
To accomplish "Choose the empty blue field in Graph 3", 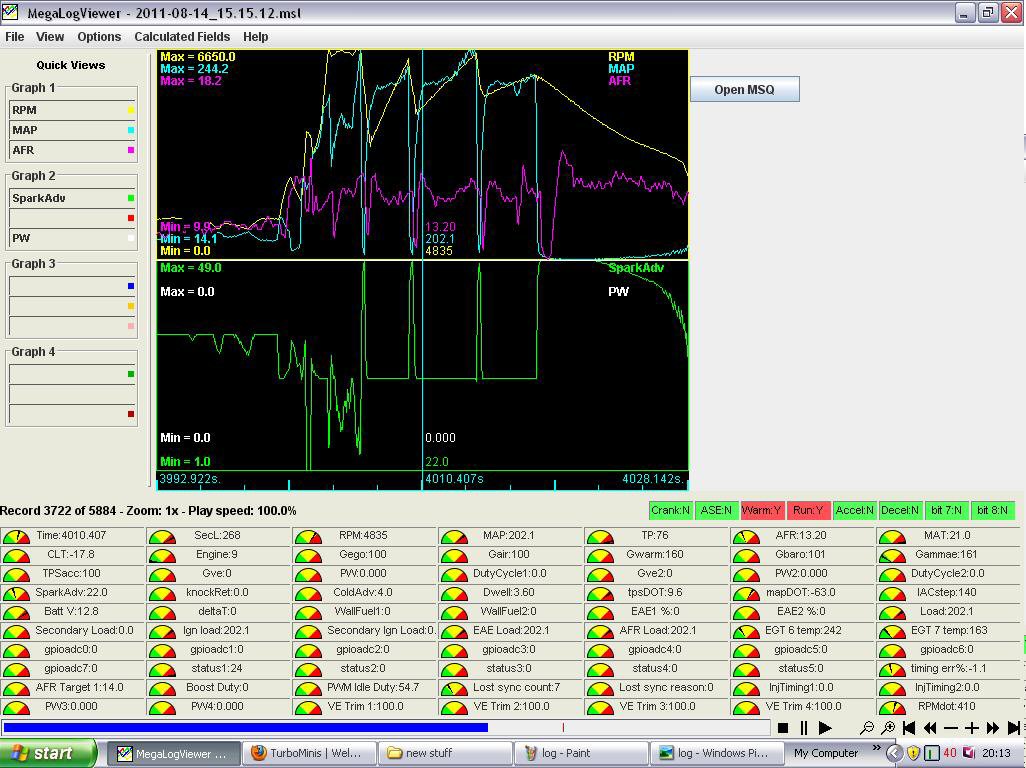I will [72, 286].
